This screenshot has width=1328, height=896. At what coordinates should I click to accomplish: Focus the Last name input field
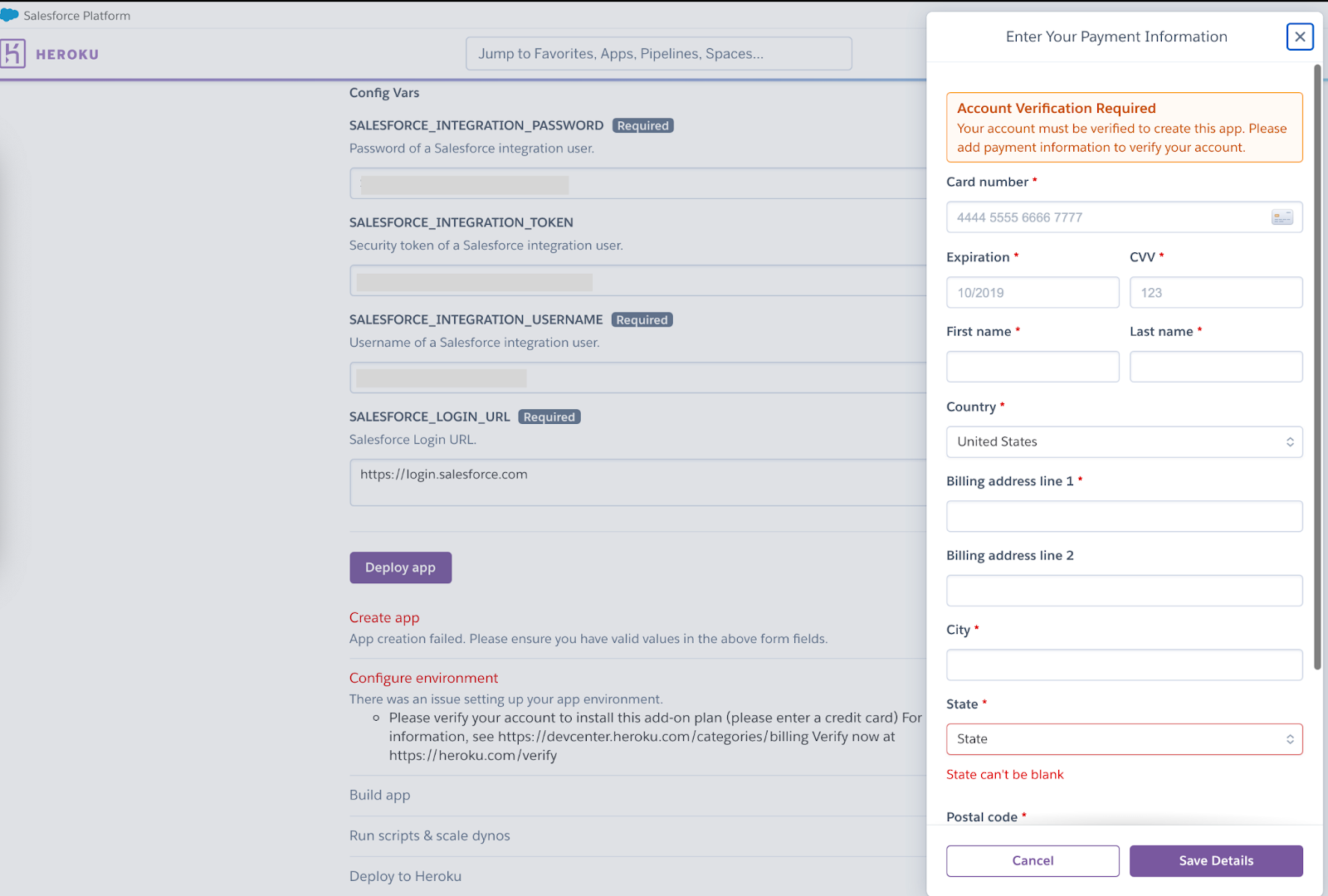[1216, 367]
